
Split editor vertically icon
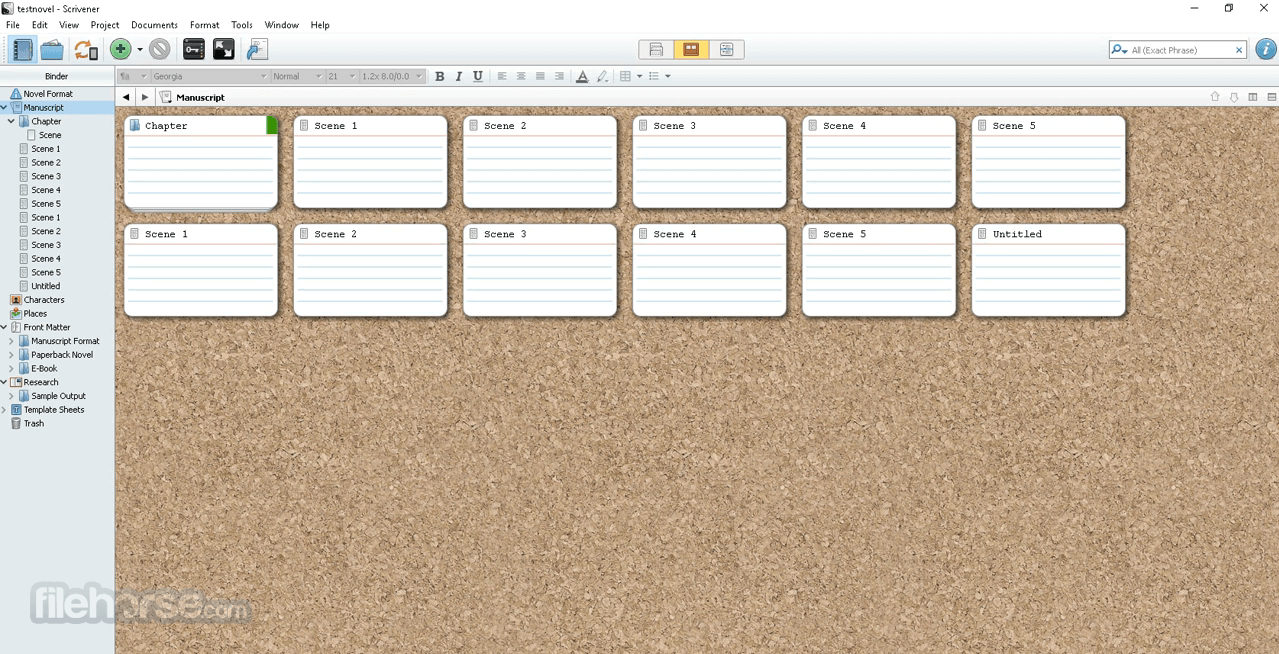coord(1253,97)
